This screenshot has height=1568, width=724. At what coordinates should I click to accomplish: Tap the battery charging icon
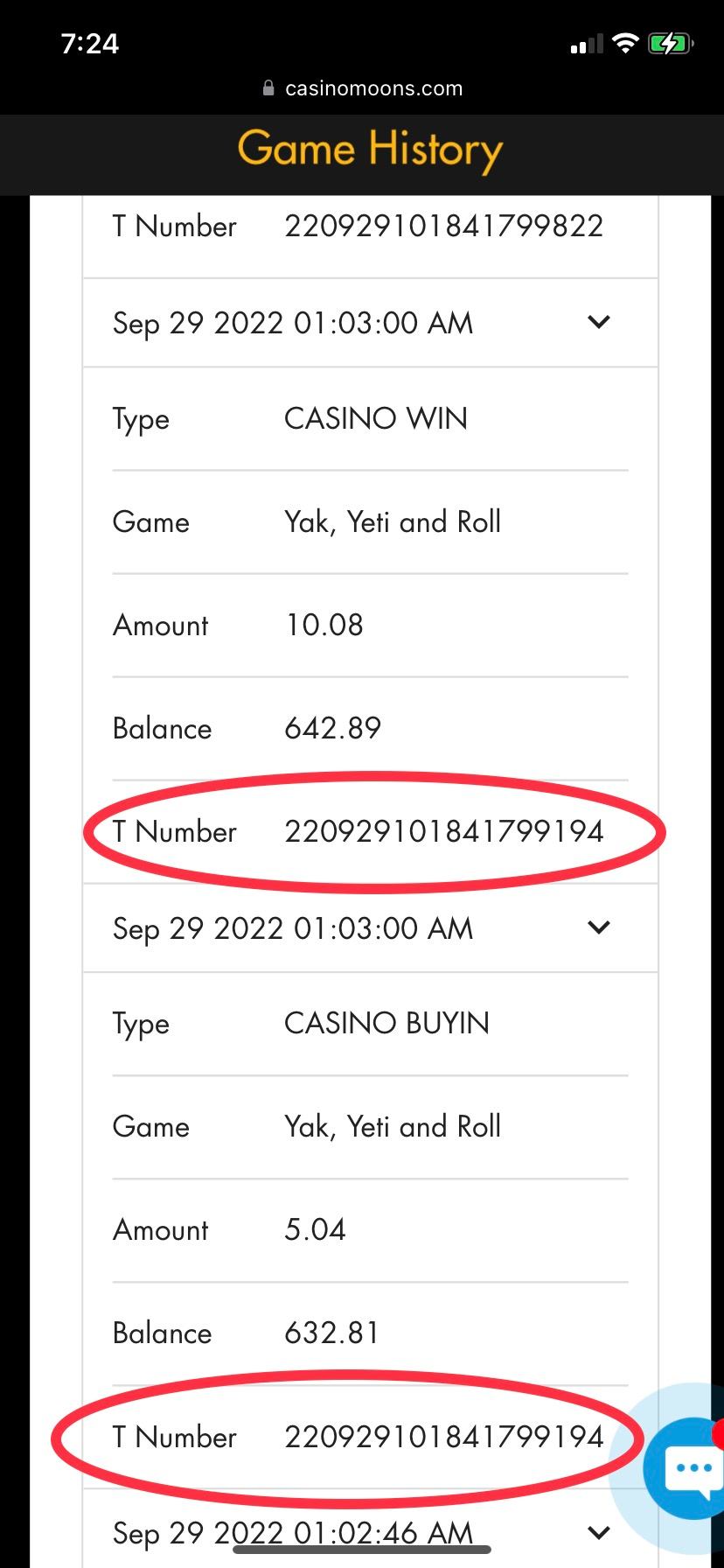[670, 44]
